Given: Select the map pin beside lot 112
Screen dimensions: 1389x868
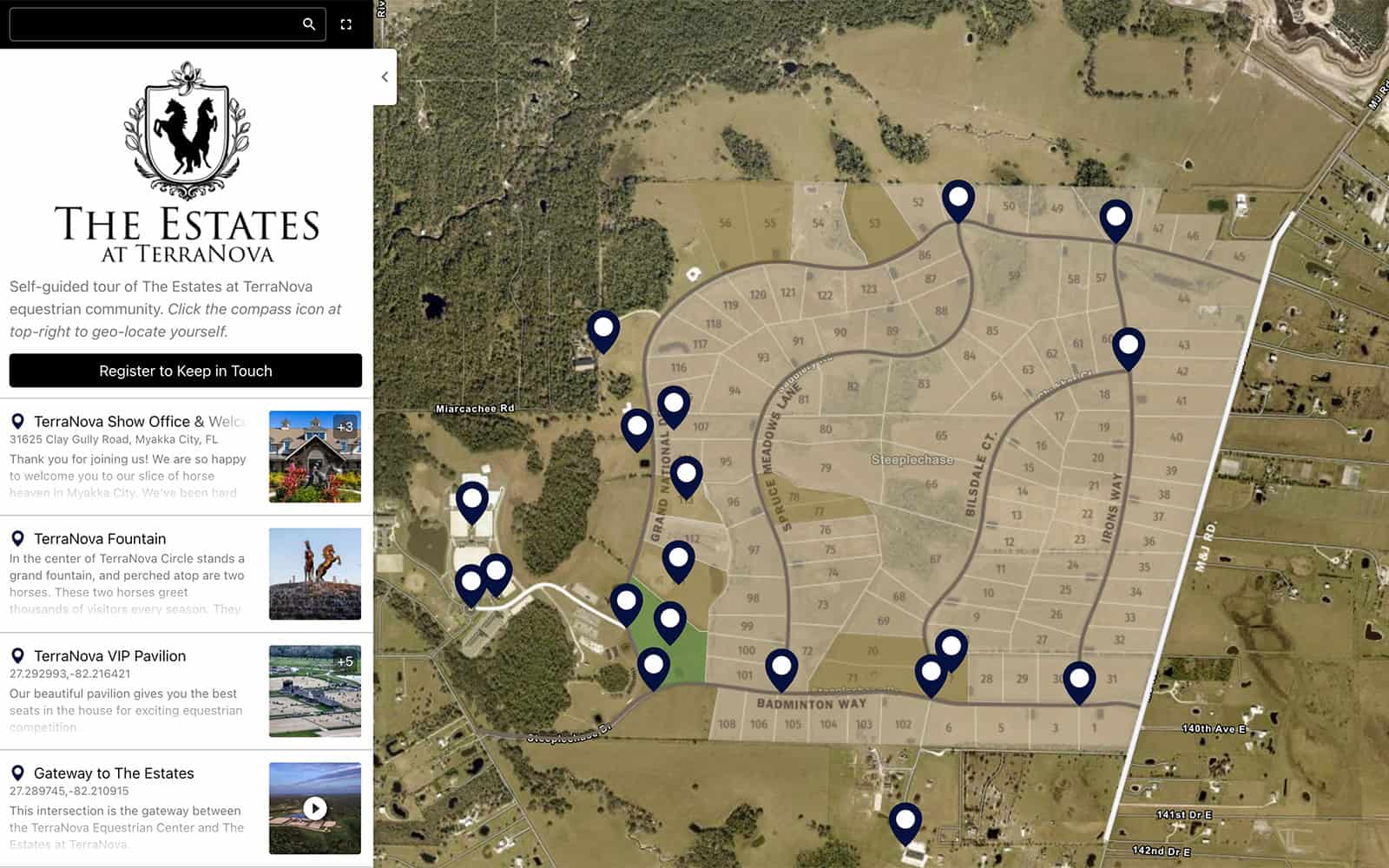Looking at the screenshot, I should (x=678, y=562).
